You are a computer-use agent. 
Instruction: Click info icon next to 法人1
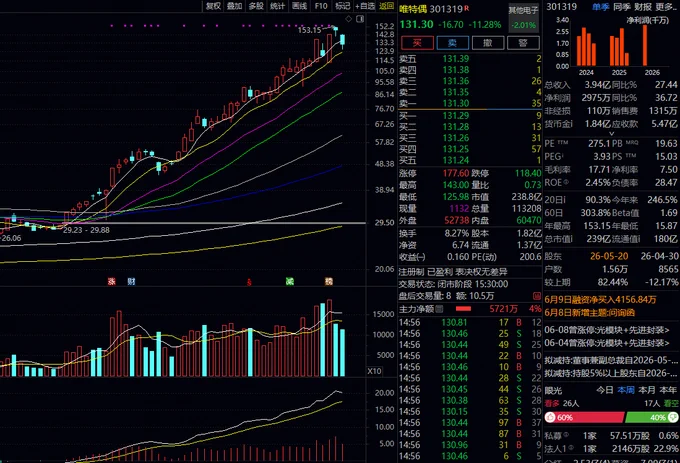571,448
